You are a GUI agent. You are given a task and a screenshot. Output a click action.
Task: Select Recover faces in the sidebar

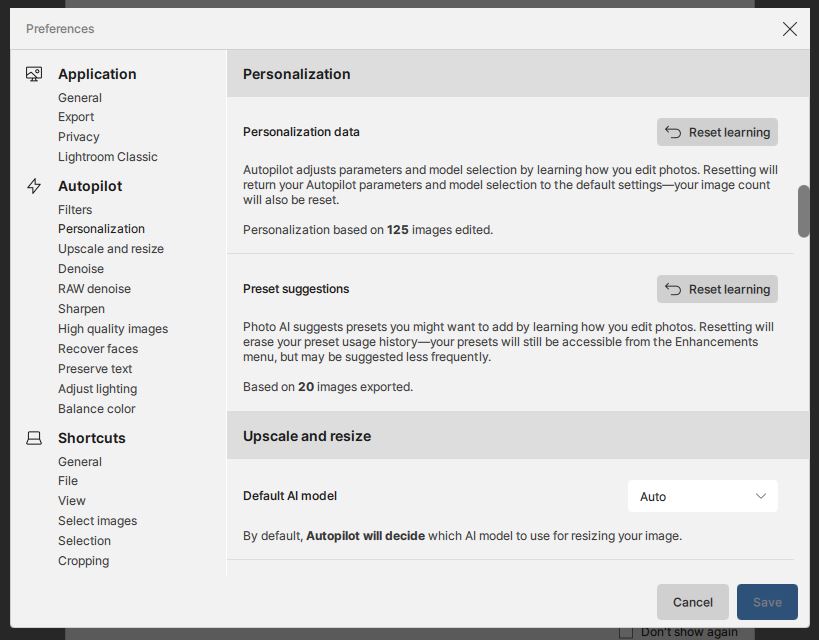click(97, 348)
